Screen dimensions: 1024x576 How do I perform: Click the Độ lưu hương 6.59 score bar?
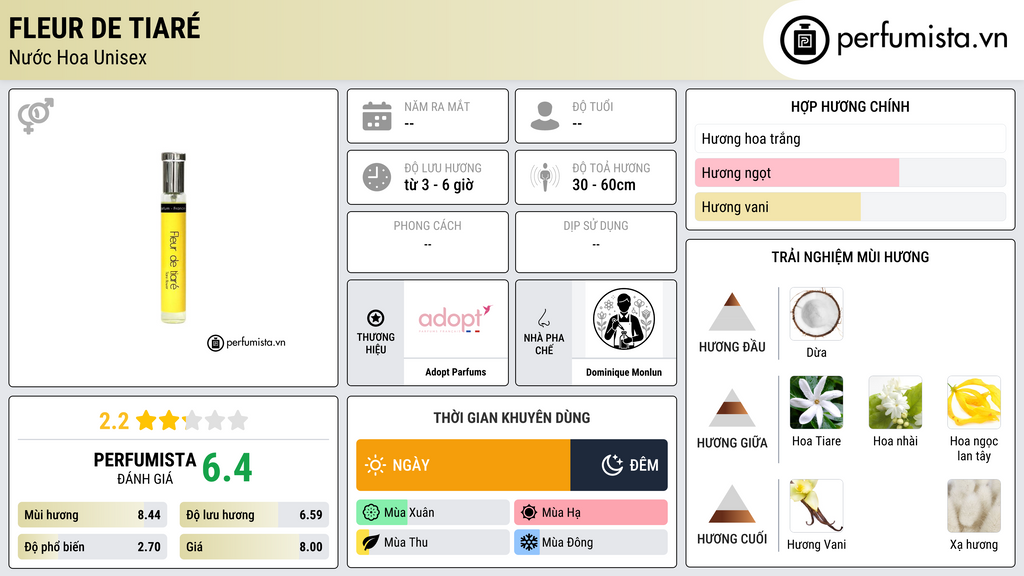[x=254, y=515]
